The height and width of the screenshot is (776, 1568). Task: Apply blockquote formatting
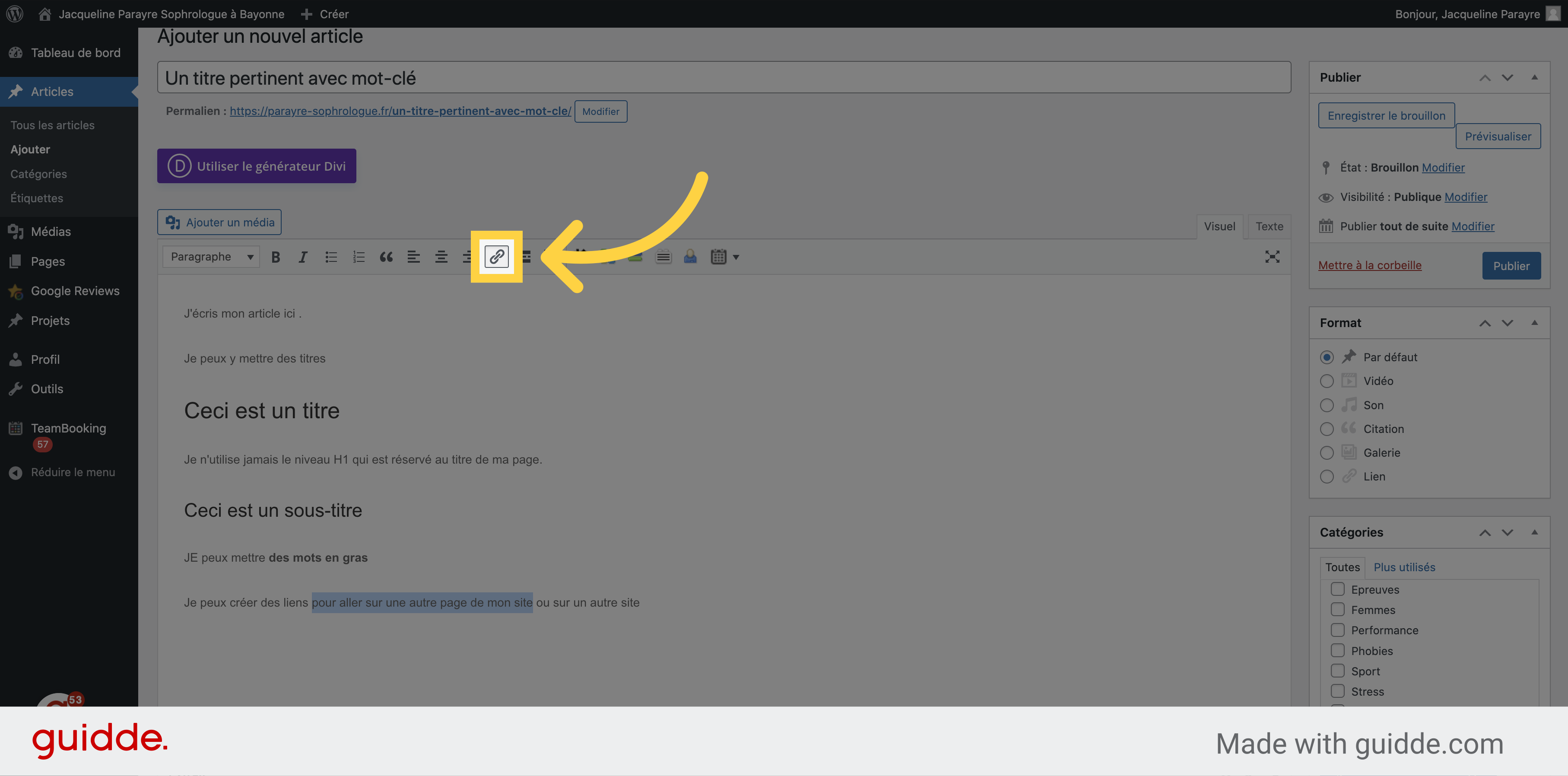(386, 257)
